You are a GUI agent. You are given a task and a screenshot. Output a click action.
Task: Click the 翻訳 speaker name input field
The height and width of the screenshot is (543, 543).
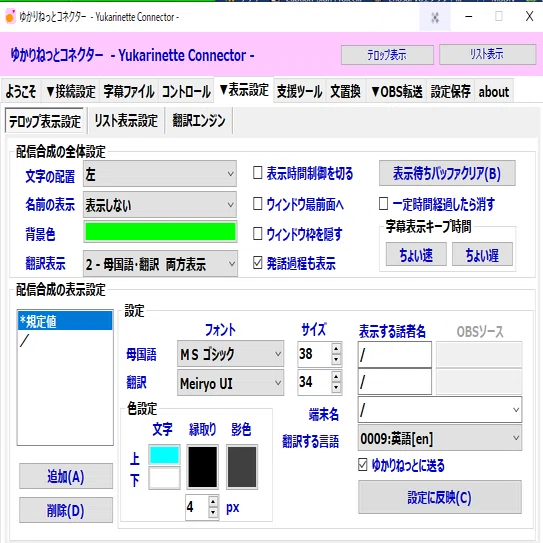click(395, 382)
